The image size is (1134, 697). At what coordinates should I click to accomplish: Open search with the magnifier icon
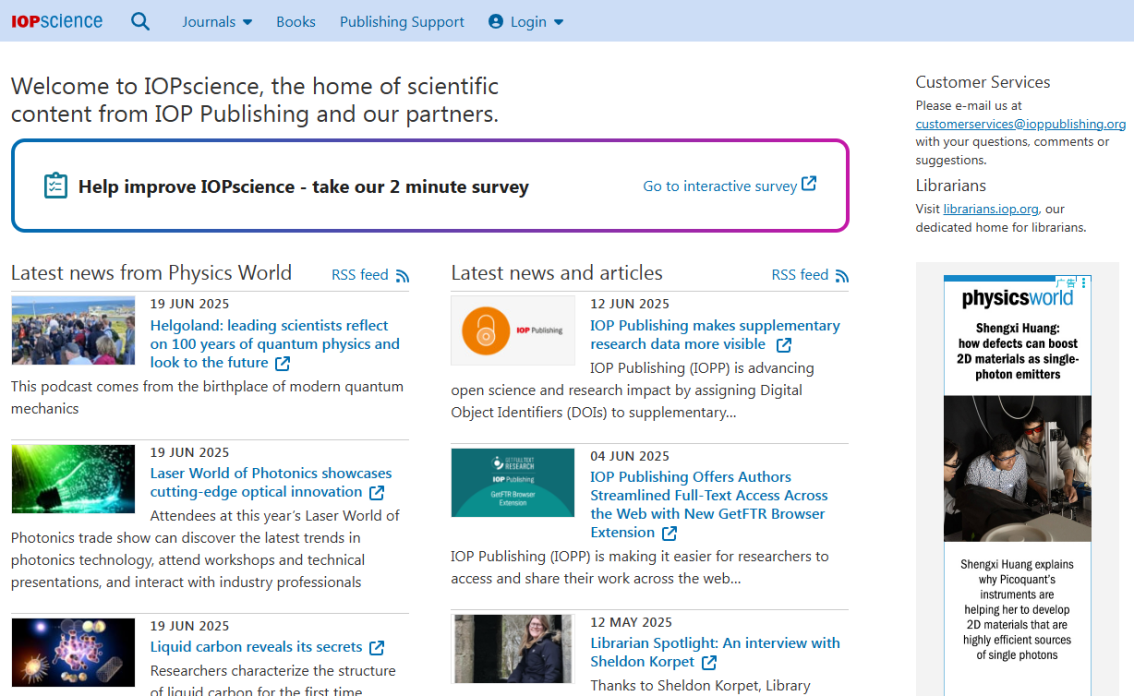click(x=140, y=21)
